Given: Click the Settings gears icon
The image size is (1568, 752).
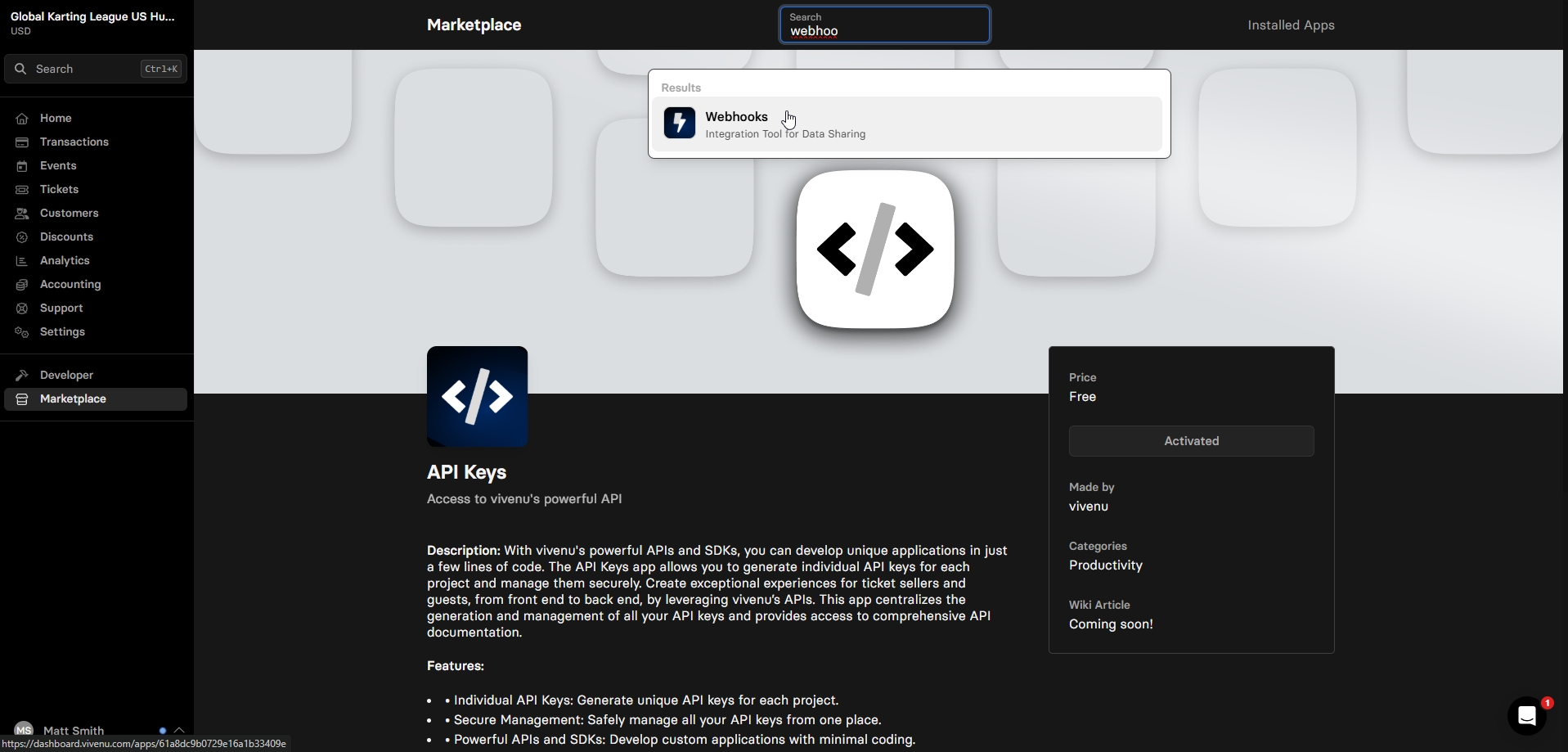Looking at the screenshot, I should (x=22, y=332).
